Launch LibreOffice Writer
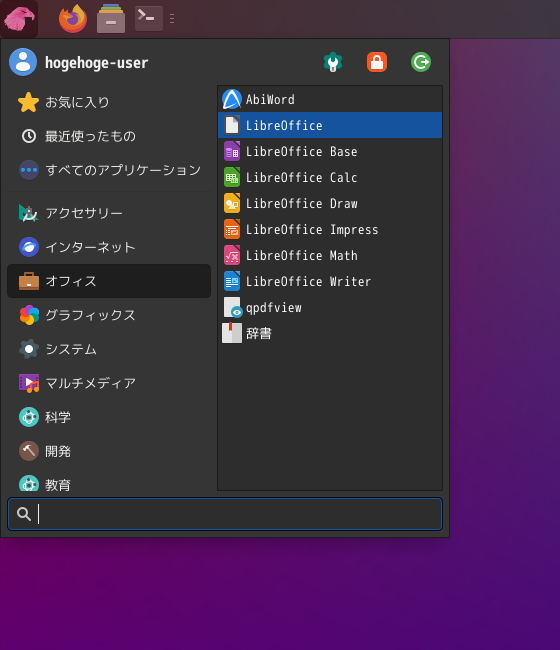 pyautogui.click(x=330, y=281)
